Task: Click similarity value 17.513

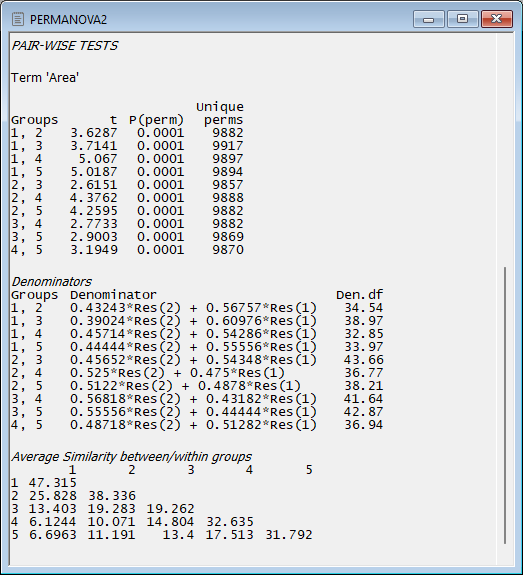Action: click(x=230, y=535)
